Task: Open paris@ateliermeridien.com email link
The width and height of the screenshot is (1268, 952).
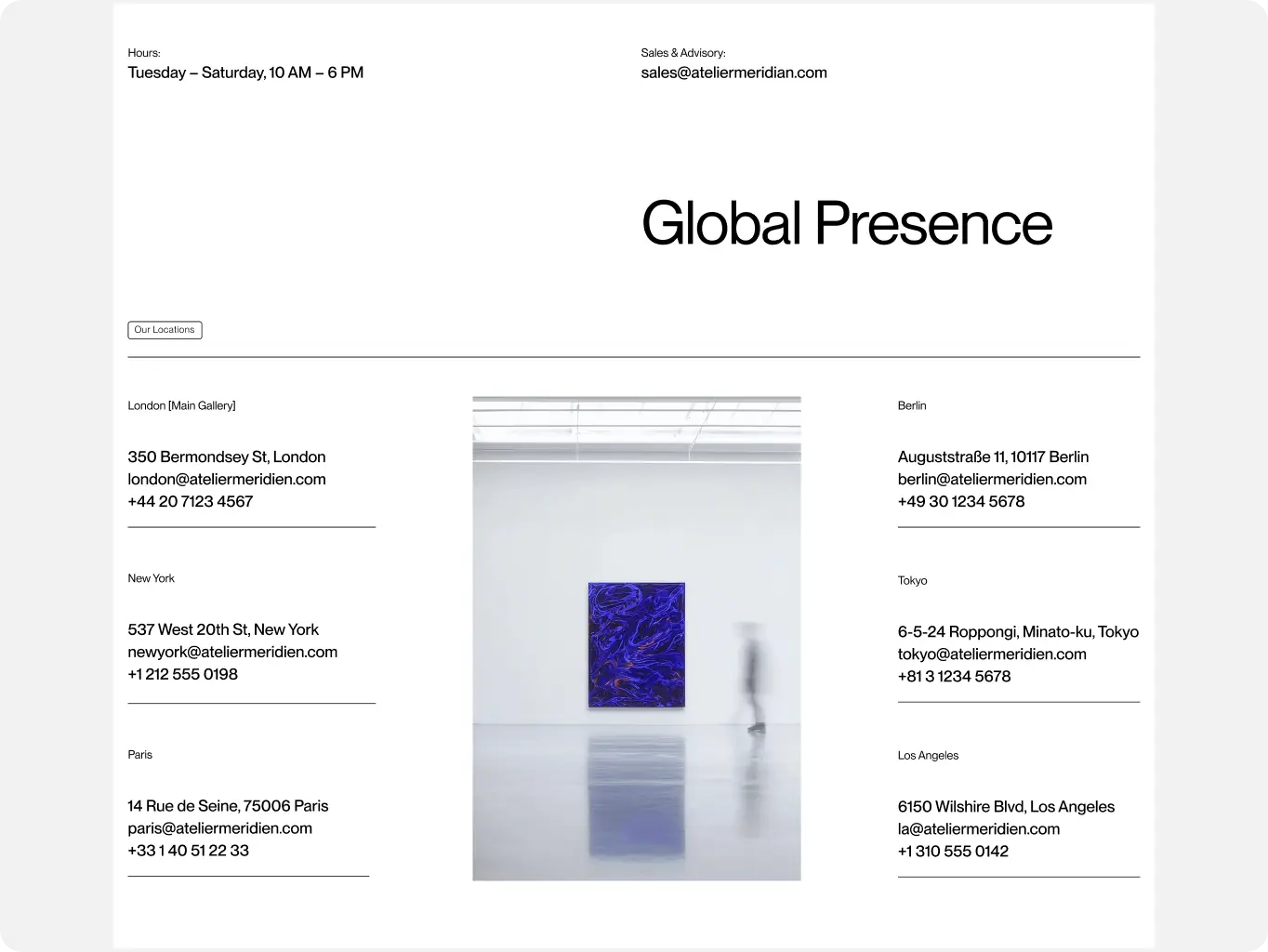Action: click(x=220, y=828)
